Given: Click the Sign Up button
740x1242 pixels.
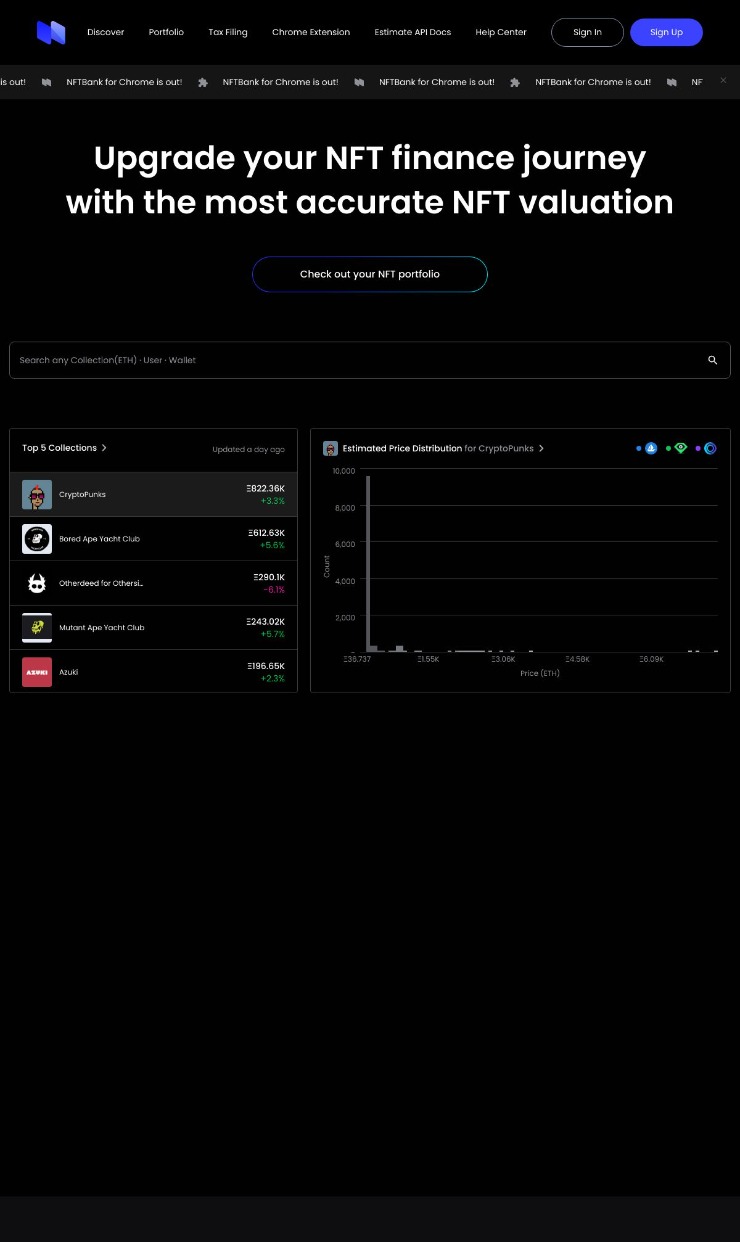Looking at the screenshot, I should 666,32.
